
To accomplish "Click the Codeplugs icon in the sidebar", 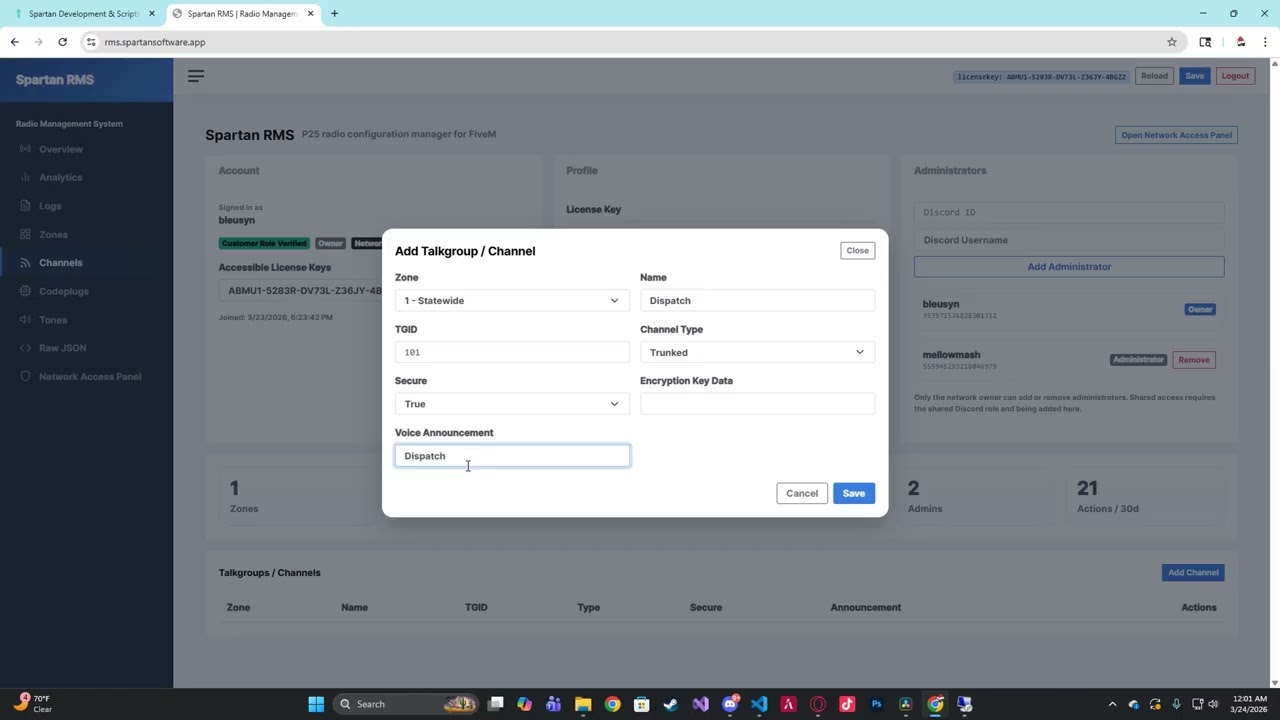I will (26, 291).
